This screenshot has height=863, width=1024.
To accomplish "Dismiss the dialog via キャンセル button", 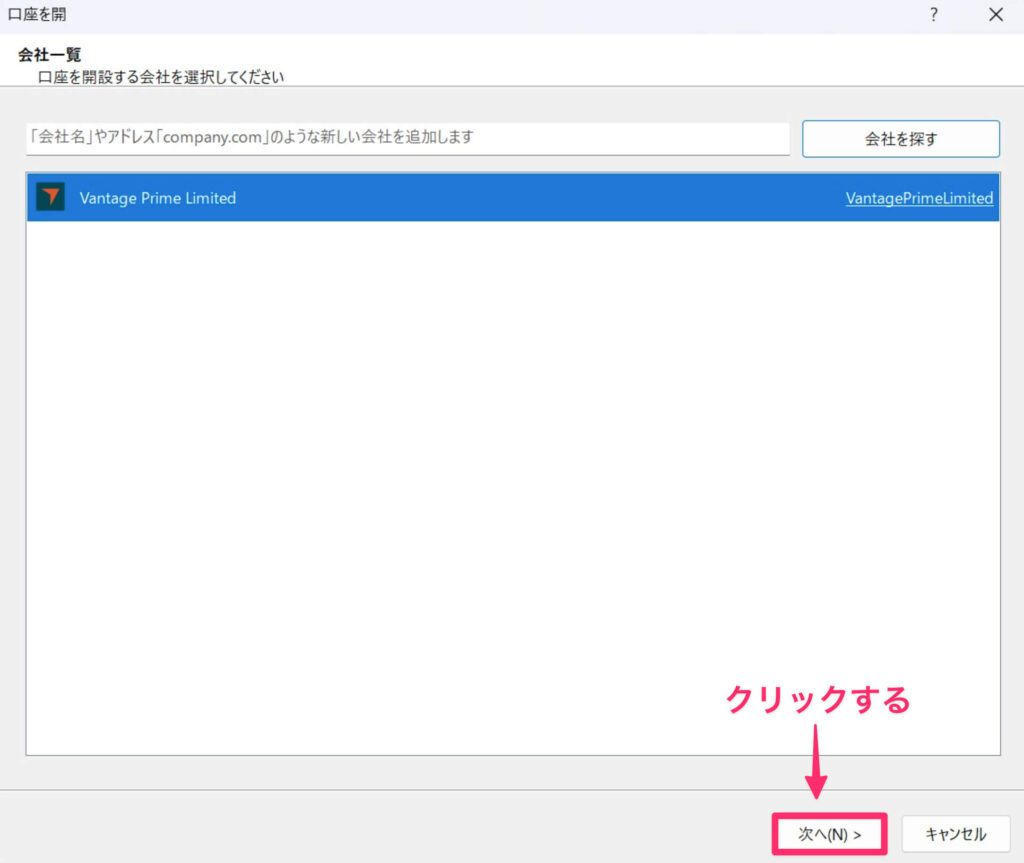I will pyautogui.click(x=955, y=833).
